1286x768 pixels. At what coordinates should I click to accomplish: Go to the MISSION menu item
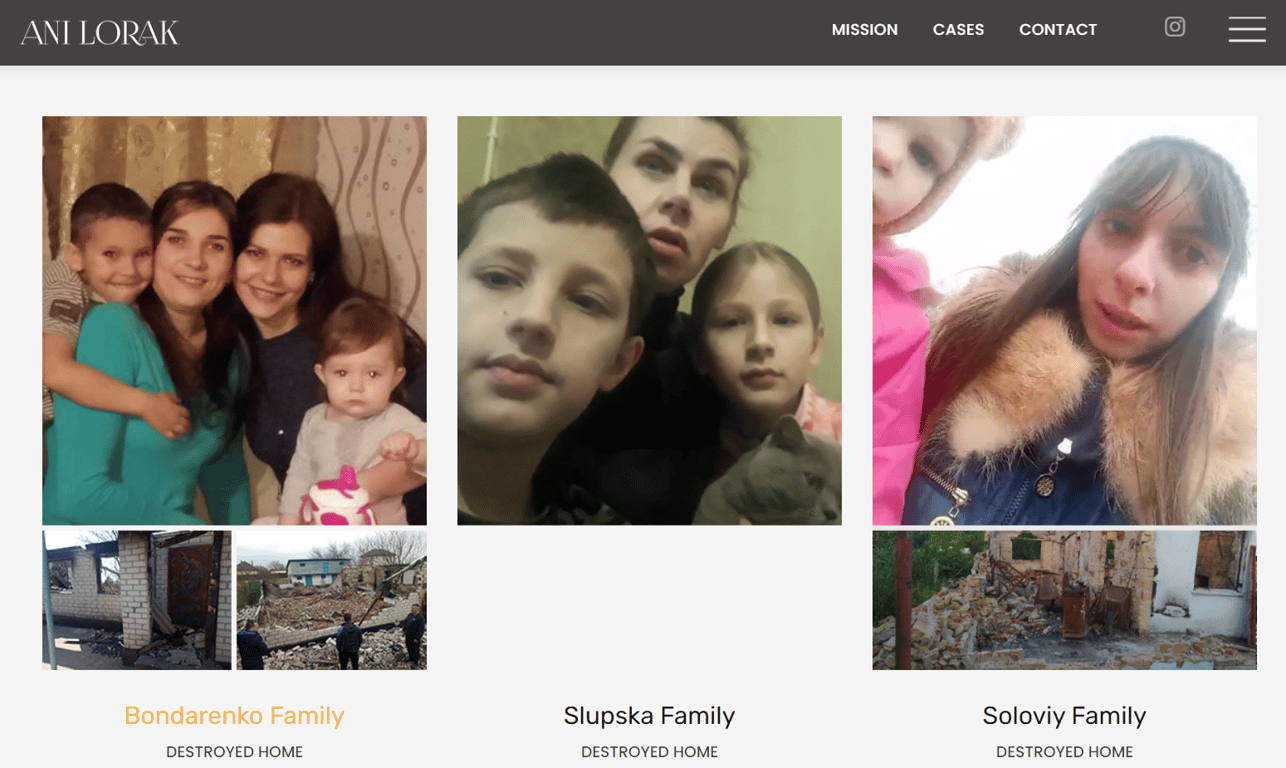point(864,30)
